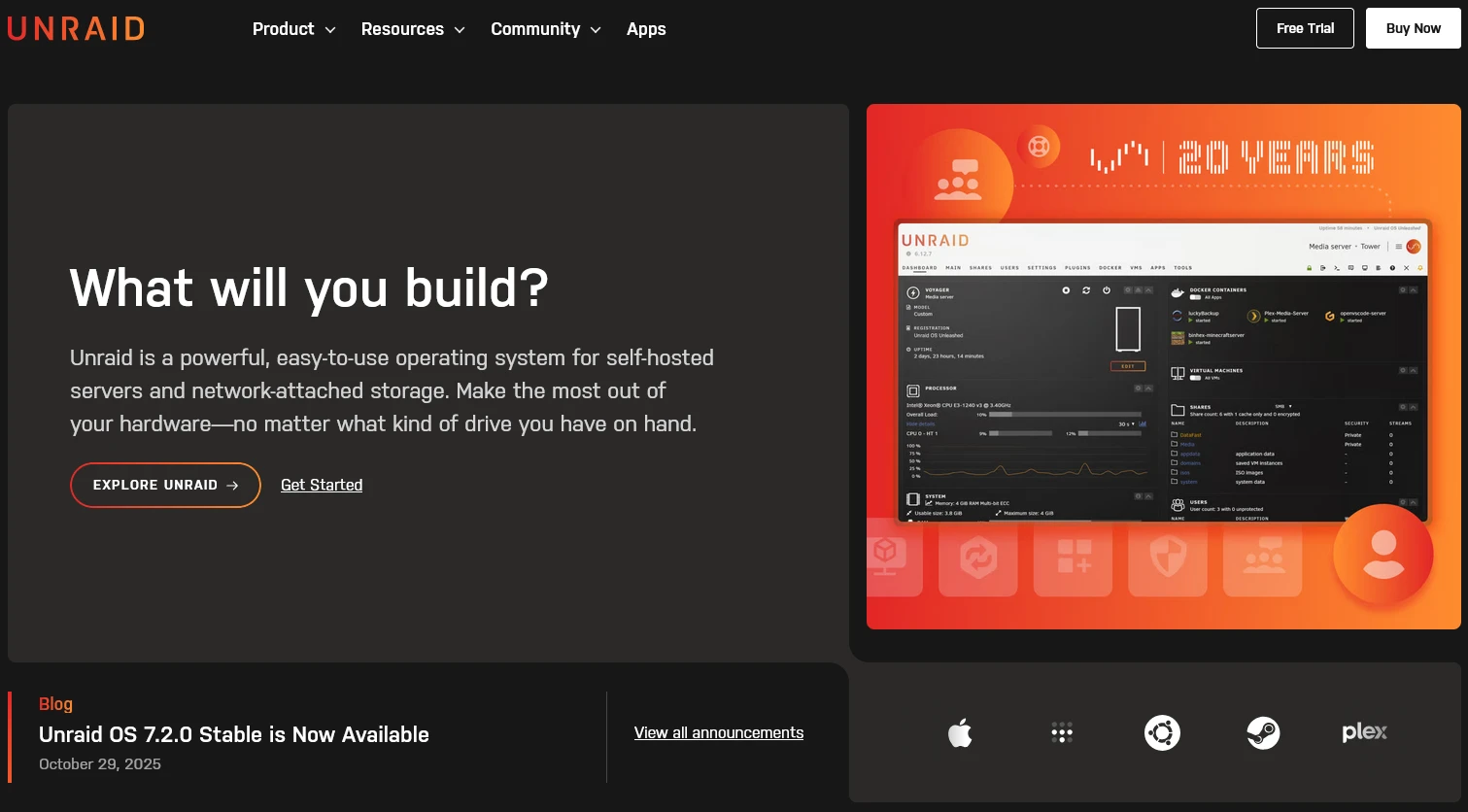Go to Apps in navigation bar
The height and width of the screenshot is (812, 1468).
pos(646,29)
